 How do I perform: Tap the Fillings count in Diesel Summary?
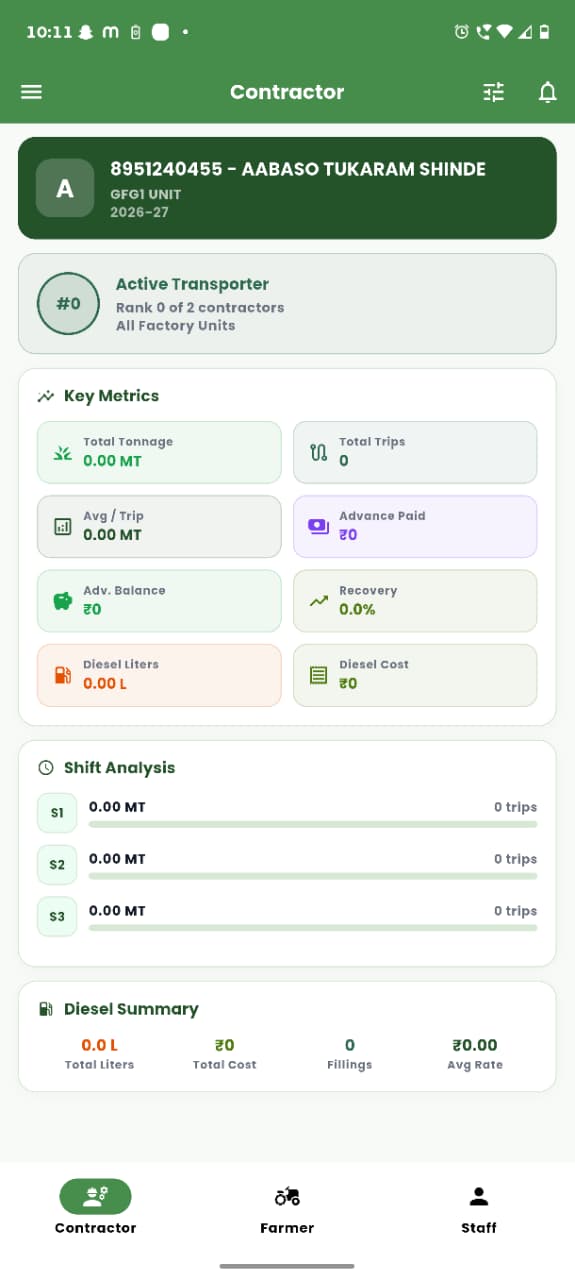349,1045
